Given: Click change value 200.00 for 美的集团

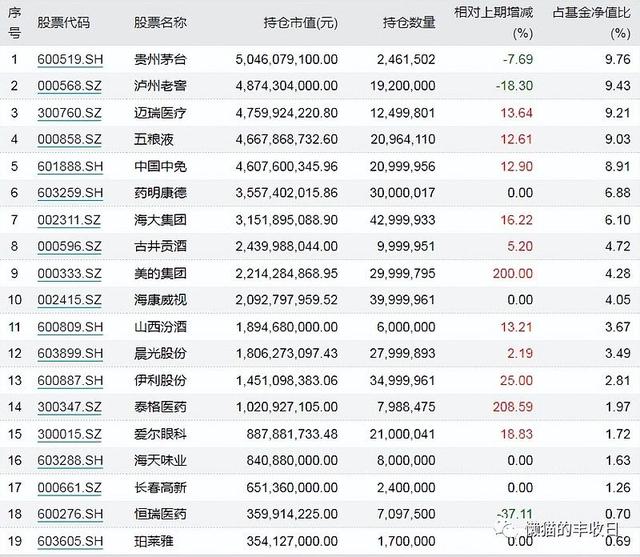Looking at the screenshot, I should coord(513,274).
